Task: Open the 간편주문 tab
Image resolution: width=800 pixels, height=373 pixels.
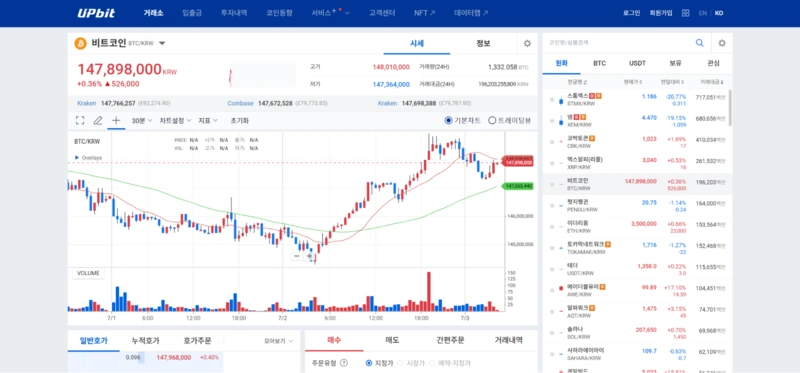Action: (451, 340)
